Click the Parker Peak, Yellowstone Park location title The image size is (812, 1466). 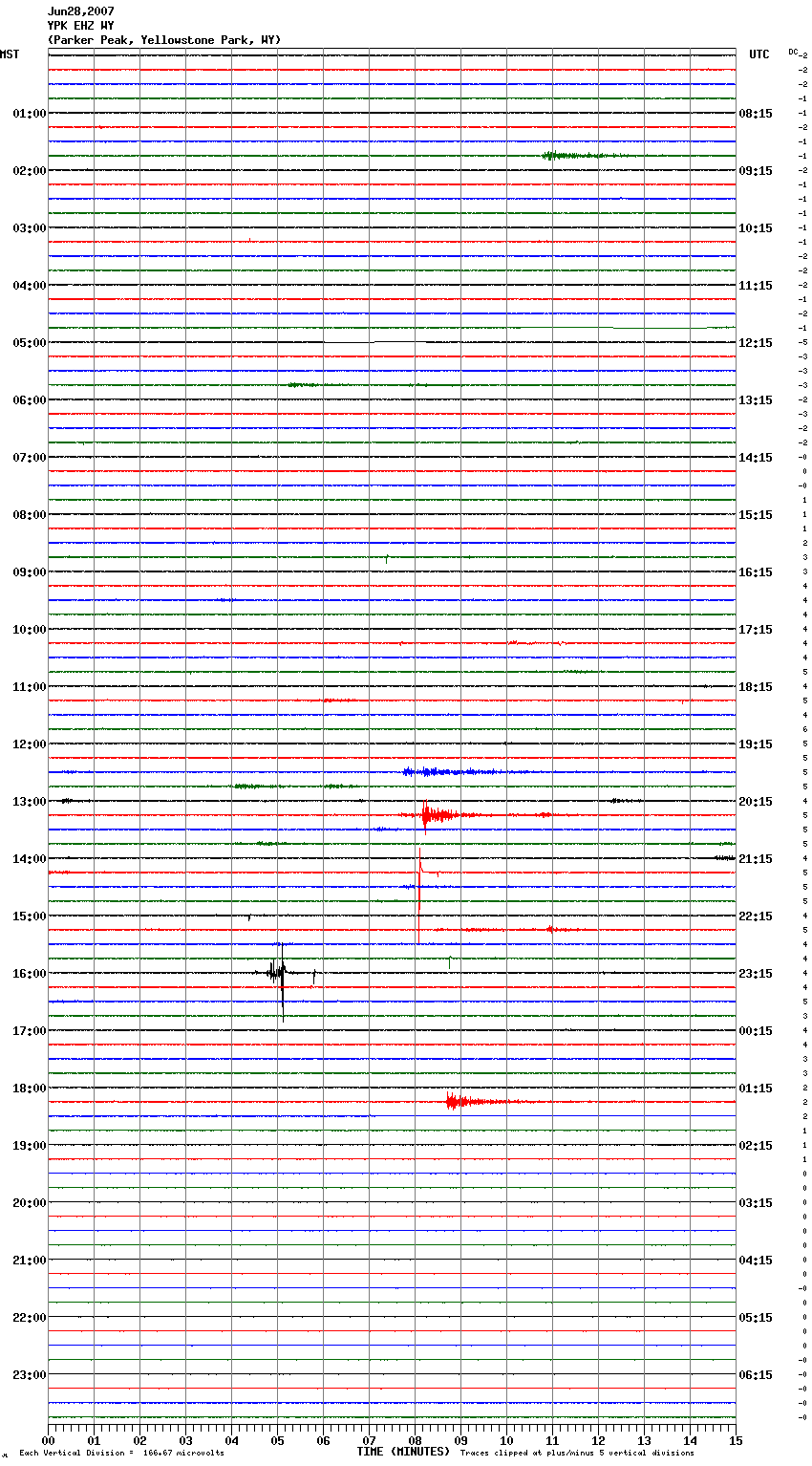pyautogui.click(x=164, y=40)
